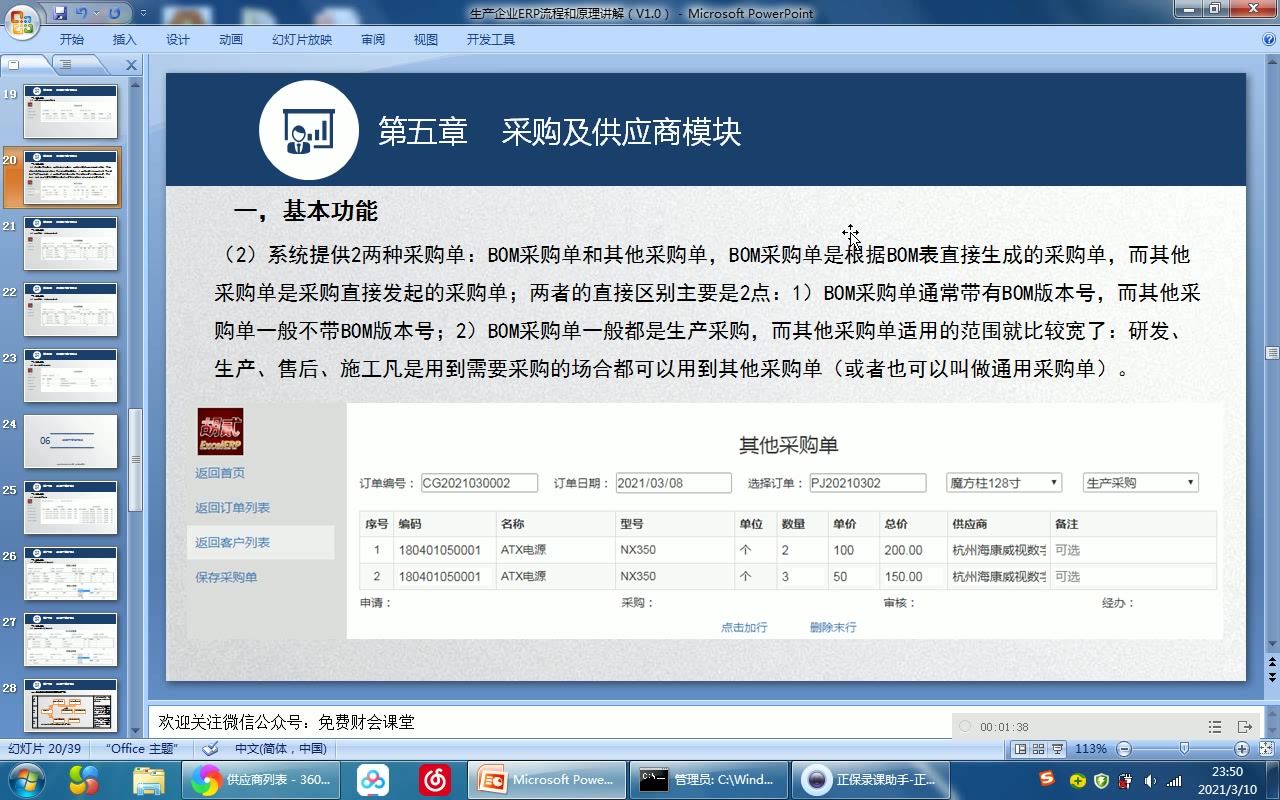Select Normal view icon in status bar
Image resolution: width=1280 pixels, height=800 pixels.
[x=1021, y=748]
